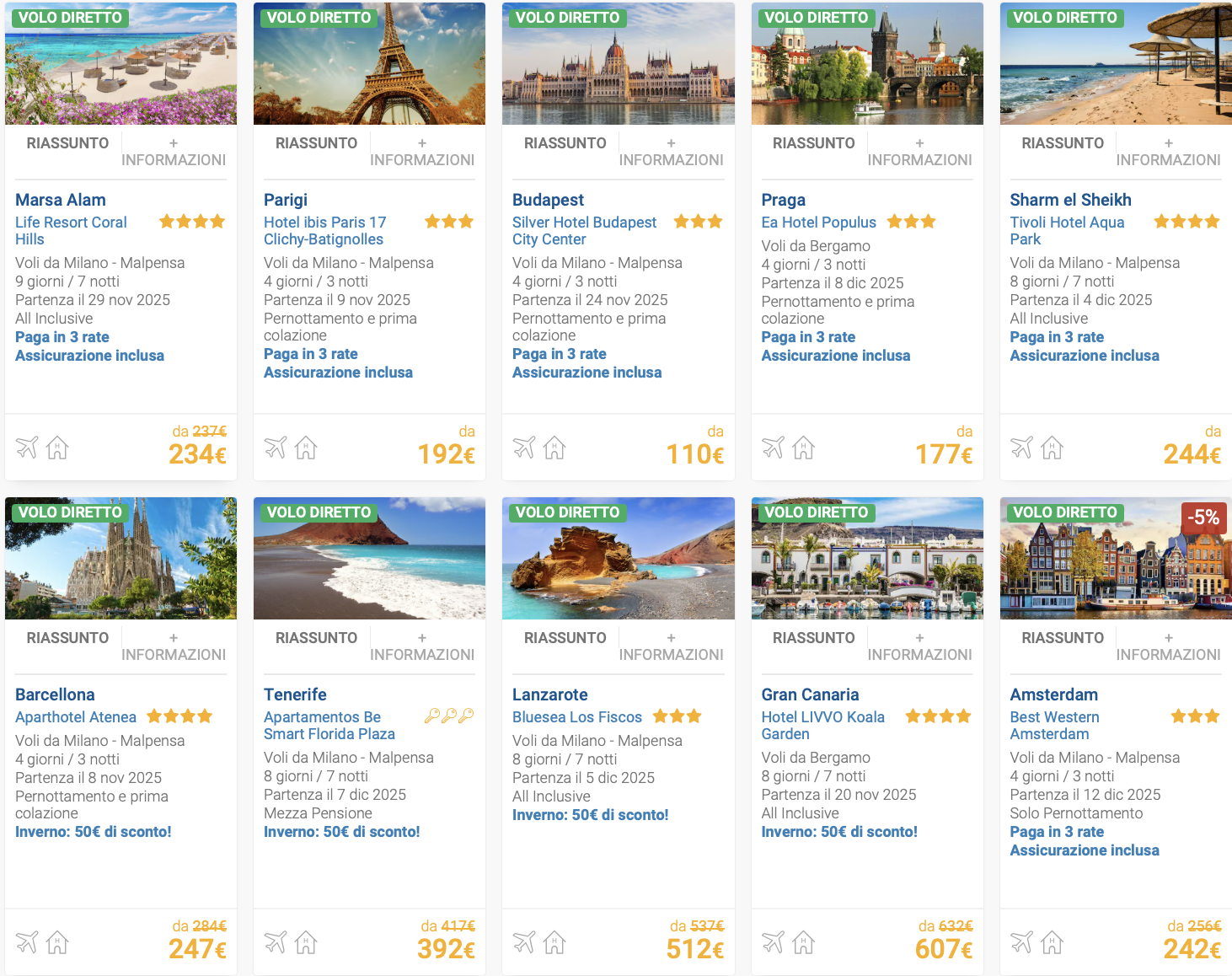Screen dimensions: 1232x976
Task: Click the flight icon on Budapest card
Action: pos(524,448)
